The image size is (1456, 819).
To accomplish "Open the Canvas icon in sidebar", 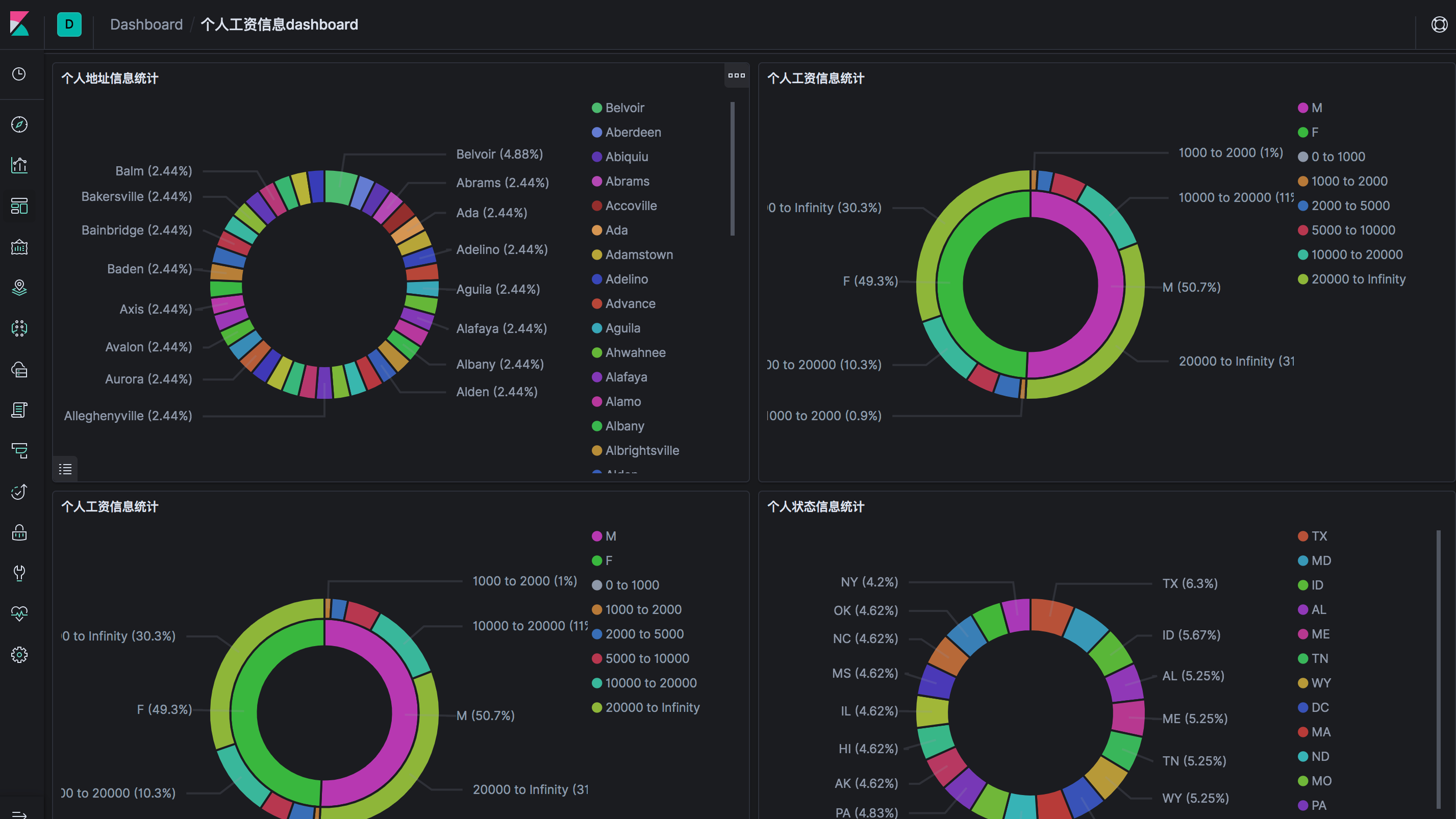I will click(19, 247).
